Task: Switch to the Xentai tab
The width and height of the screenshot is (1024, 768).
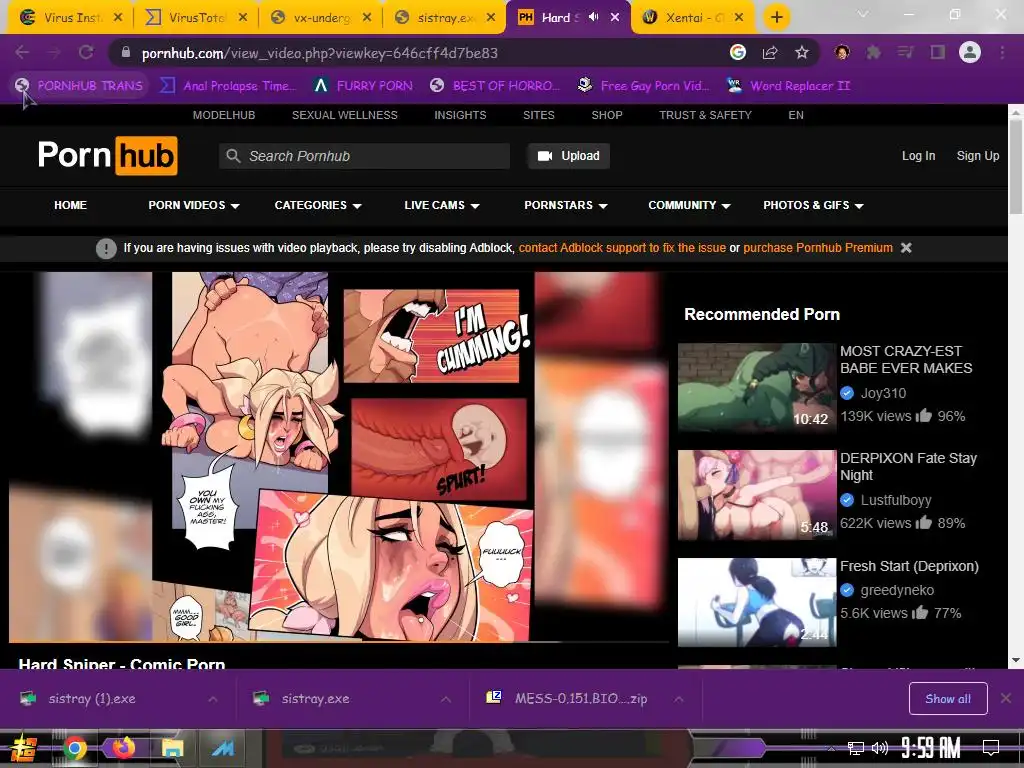Action: [x=694, y=18]
